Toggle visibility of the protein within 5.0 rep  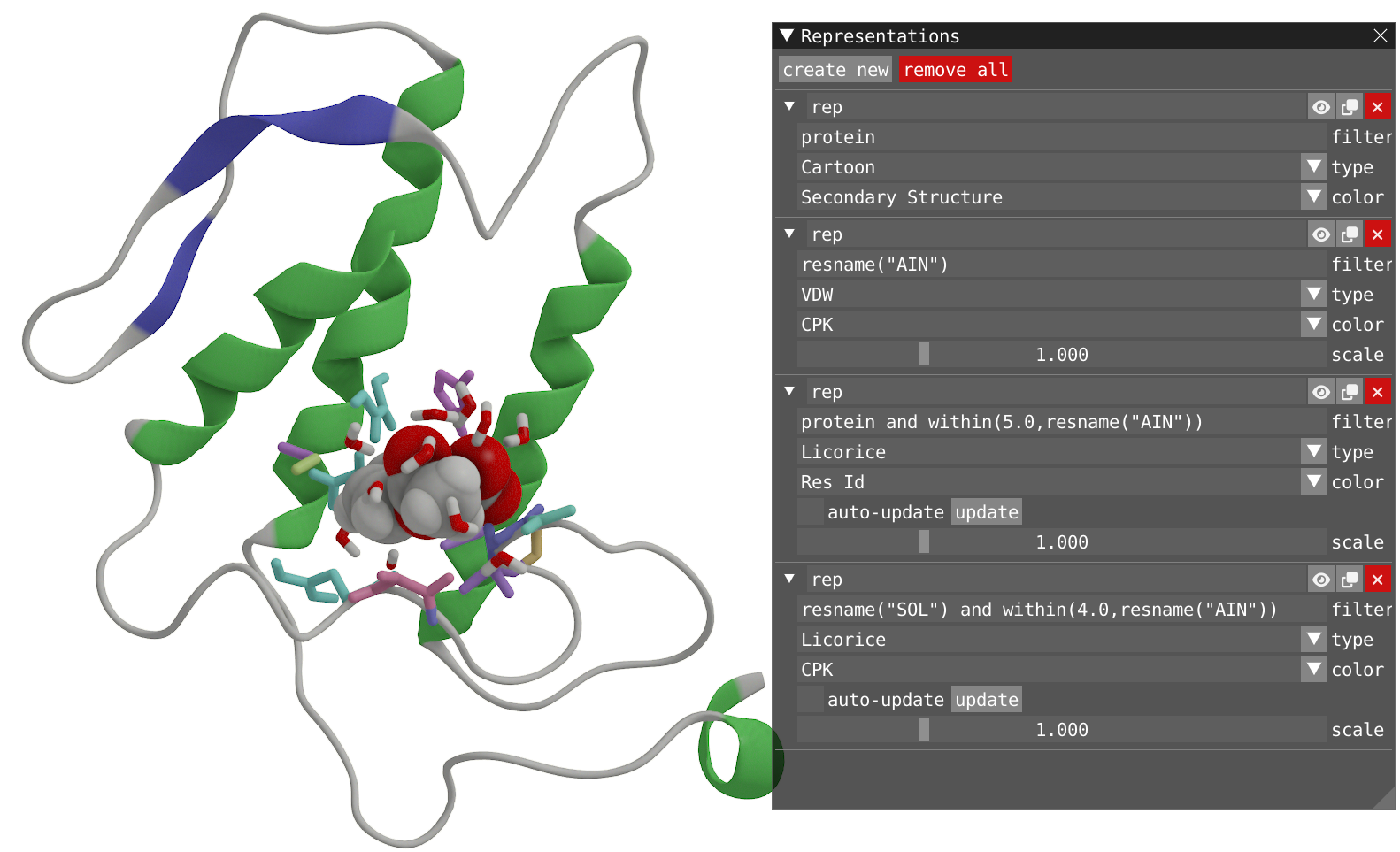coord(1320,392)
